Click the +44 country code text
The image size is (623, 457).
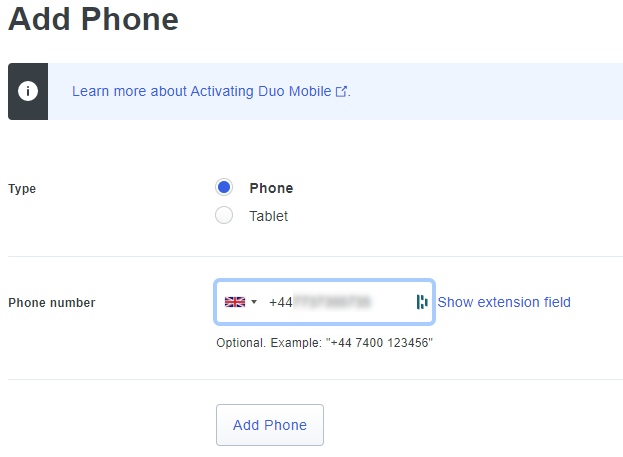coord(281,302)
